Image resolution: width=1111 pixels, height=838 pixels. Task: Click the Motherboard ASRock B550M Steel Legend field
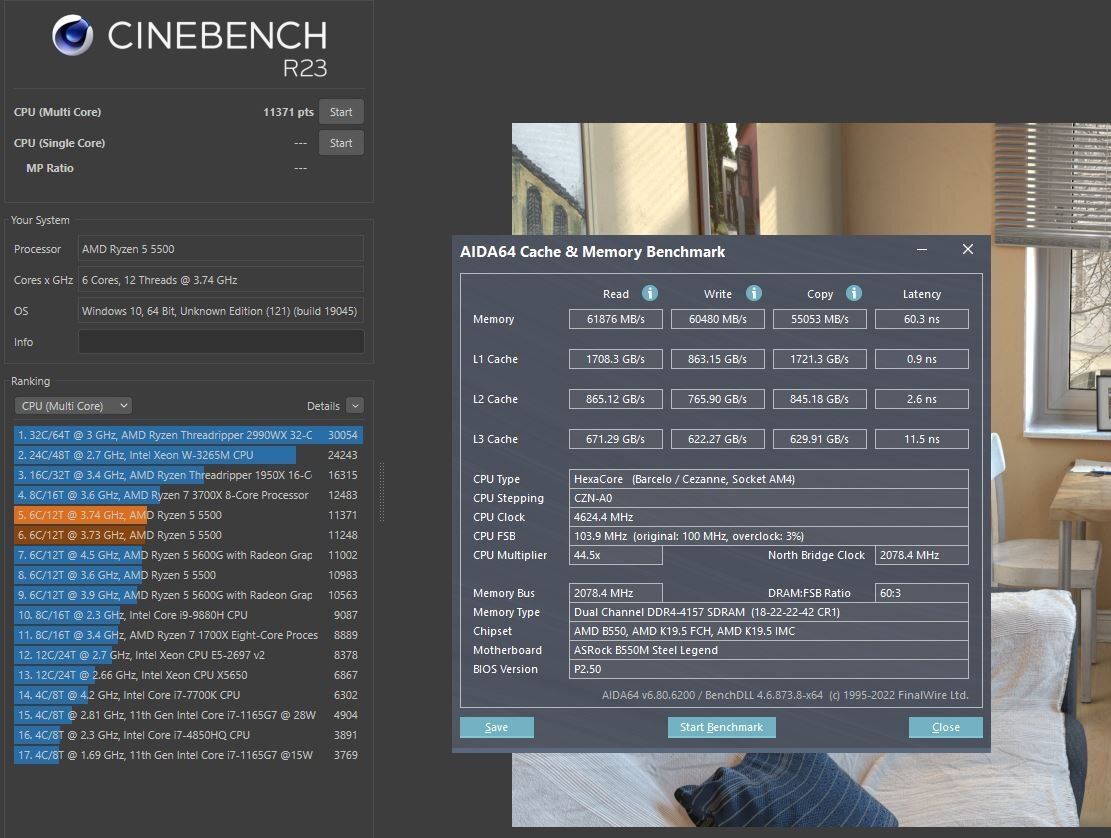769,650
